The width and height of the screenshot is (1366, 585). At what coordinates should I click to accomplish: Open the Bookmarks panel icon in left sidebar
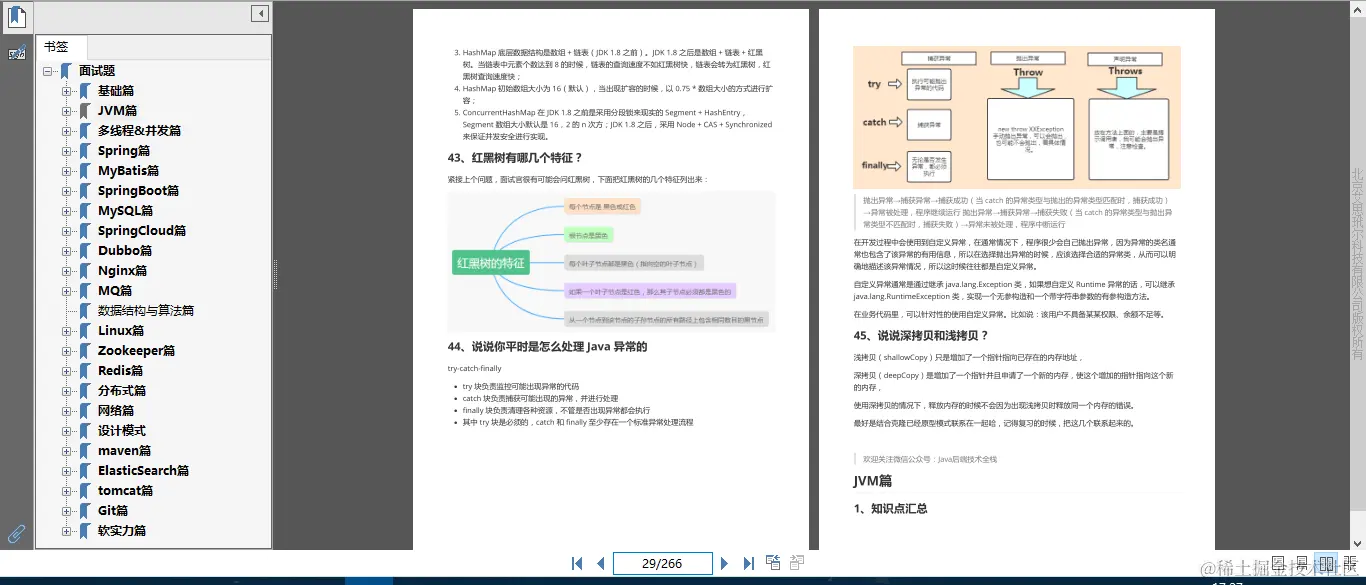(x=17, y=17)
